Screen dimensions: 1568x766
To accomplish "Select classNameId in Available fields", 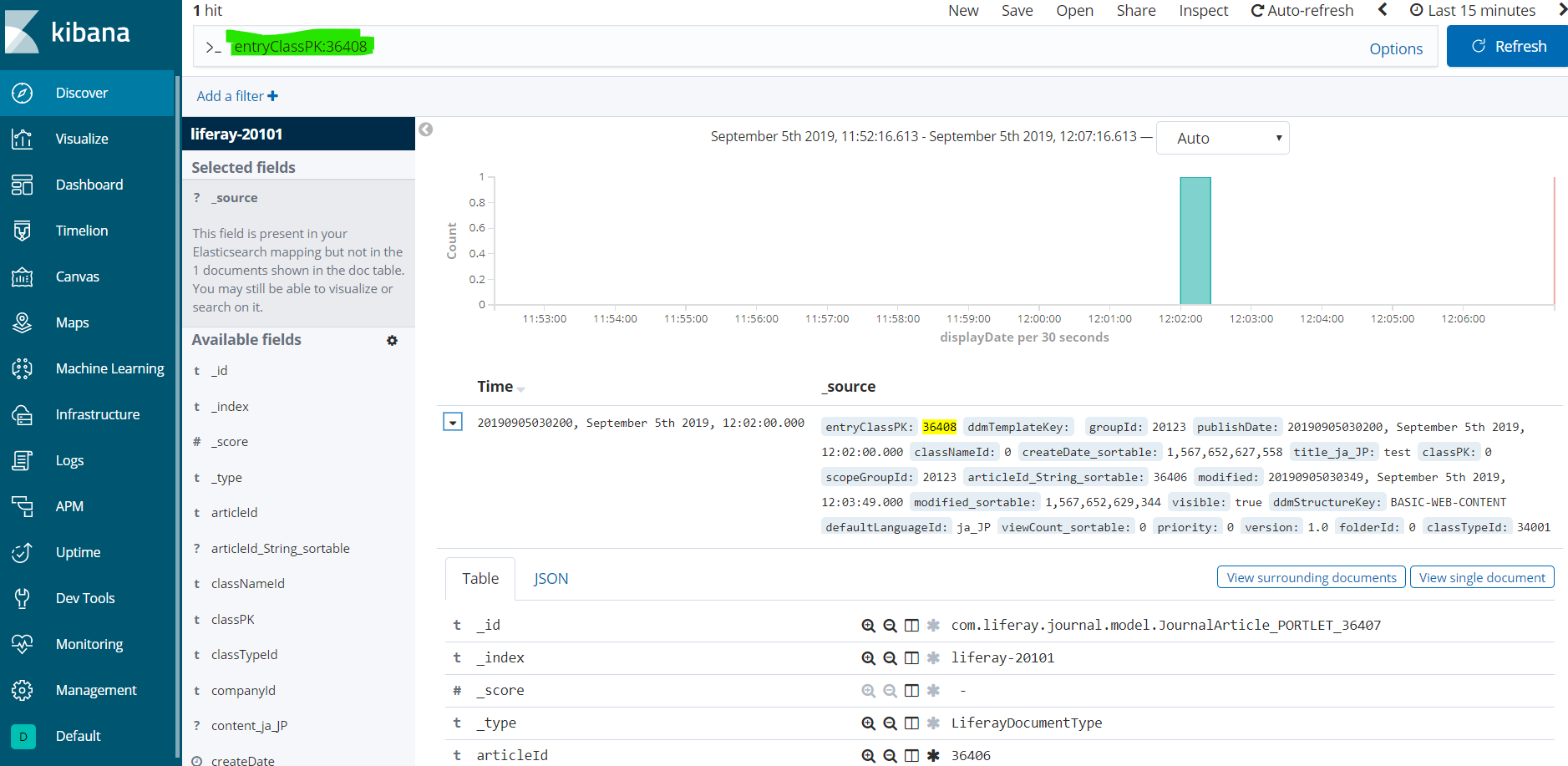I will pos(248,584).
